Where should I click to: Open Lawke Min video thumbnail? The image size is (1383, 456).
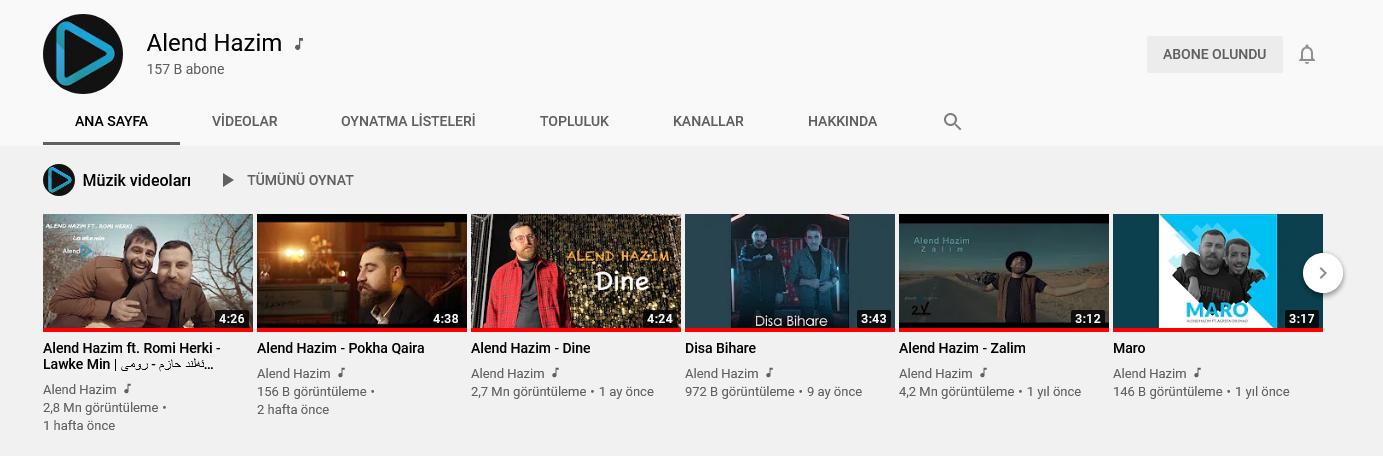pos(148,272)
